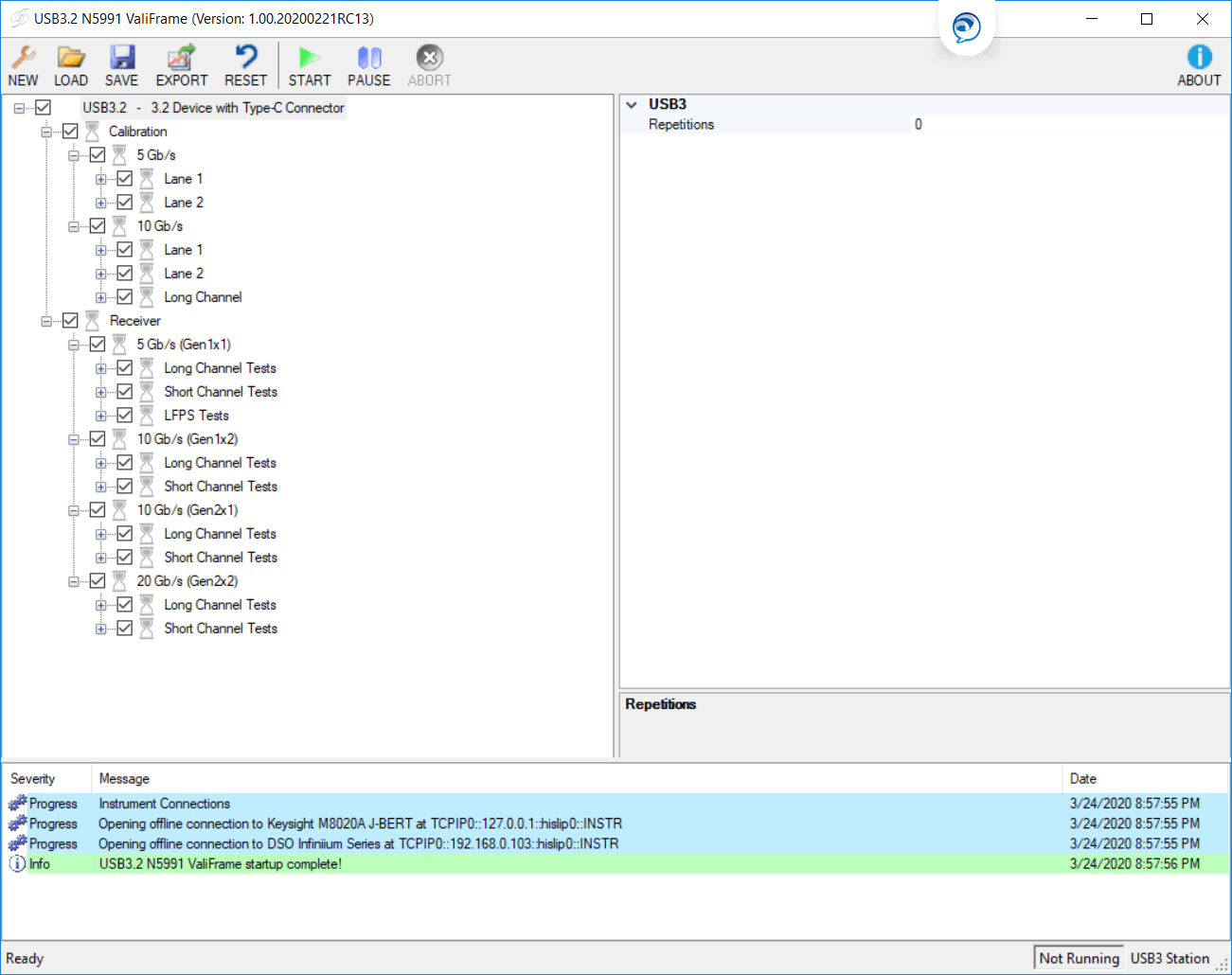Select the ValiFrame startup complete log entry
Image resolution: width=1232 pixels, height=975 pixels.
220,863
